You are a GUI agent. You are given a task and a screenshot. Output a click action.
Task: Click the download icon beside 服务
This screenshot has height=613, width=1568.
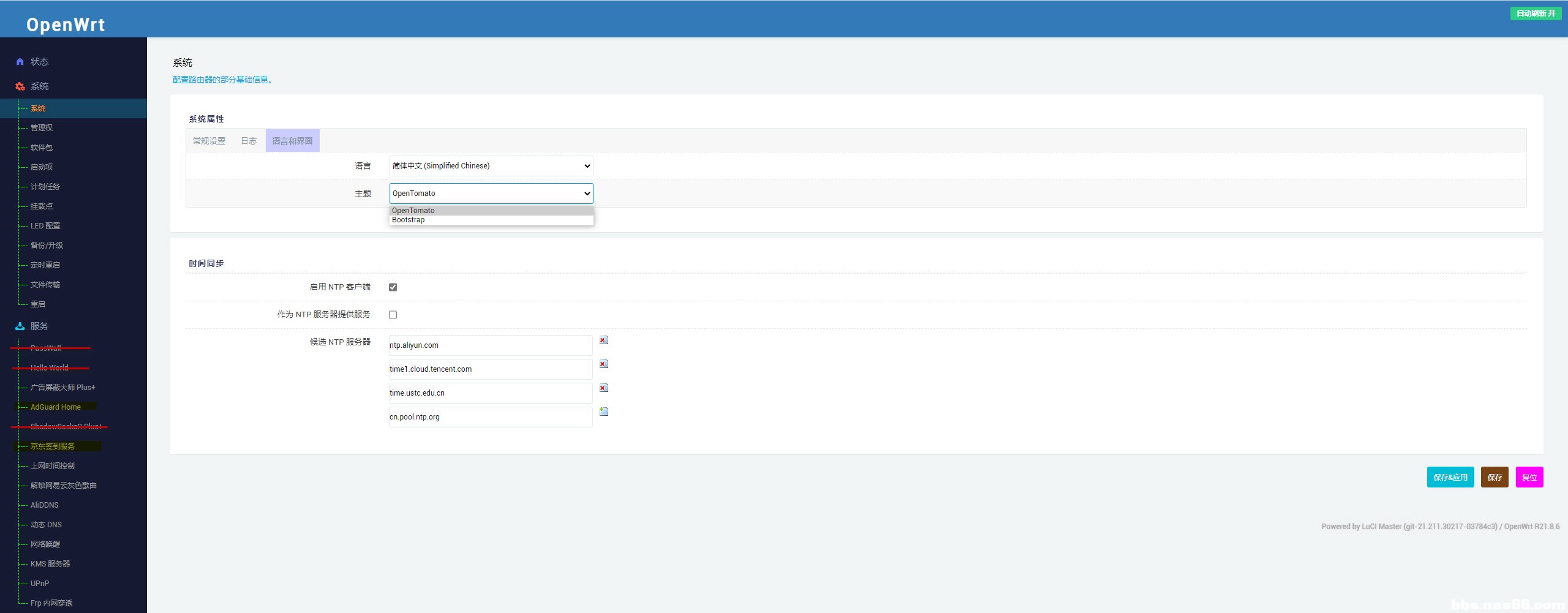[20, 326]
